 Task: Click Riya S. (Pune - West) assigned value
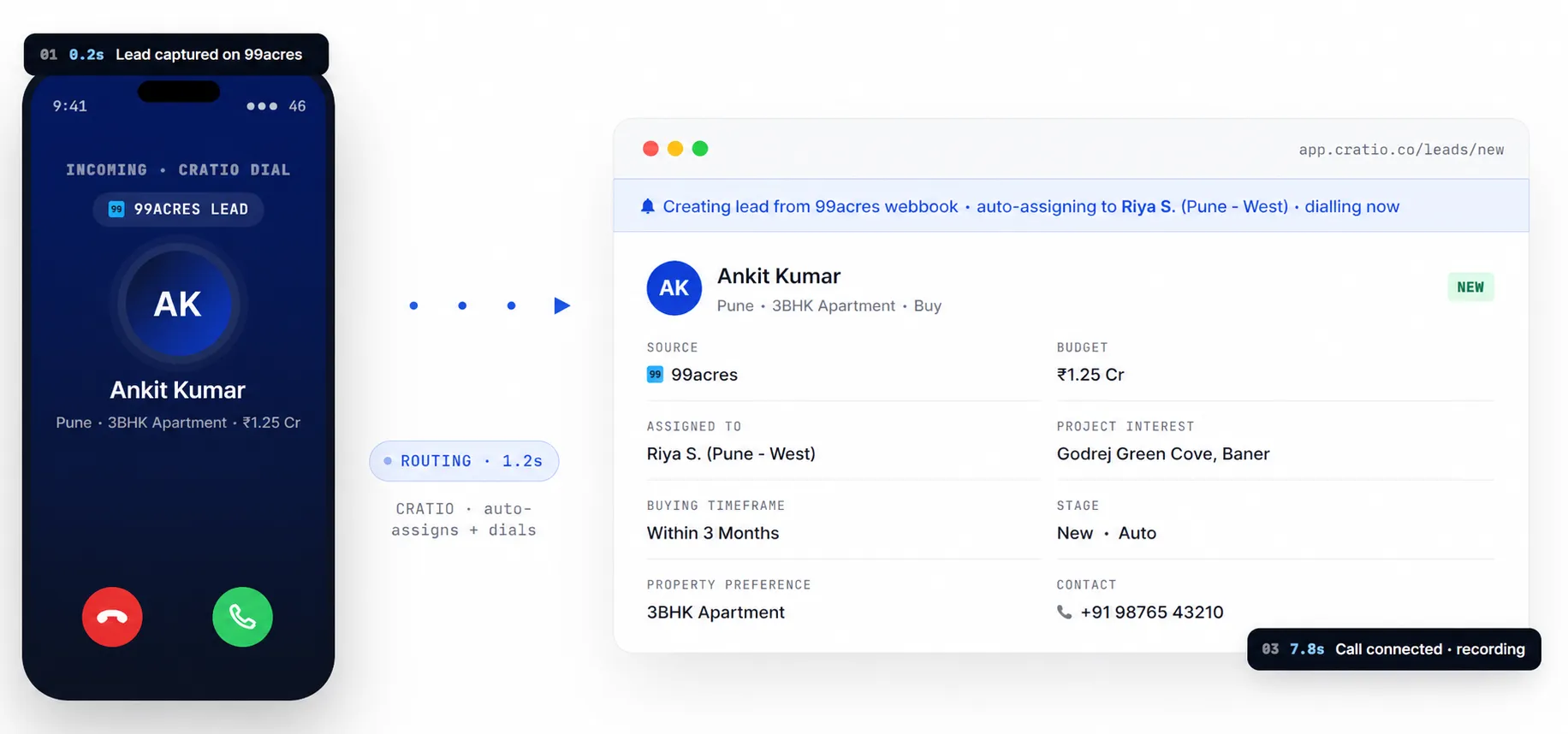[731, 454]
